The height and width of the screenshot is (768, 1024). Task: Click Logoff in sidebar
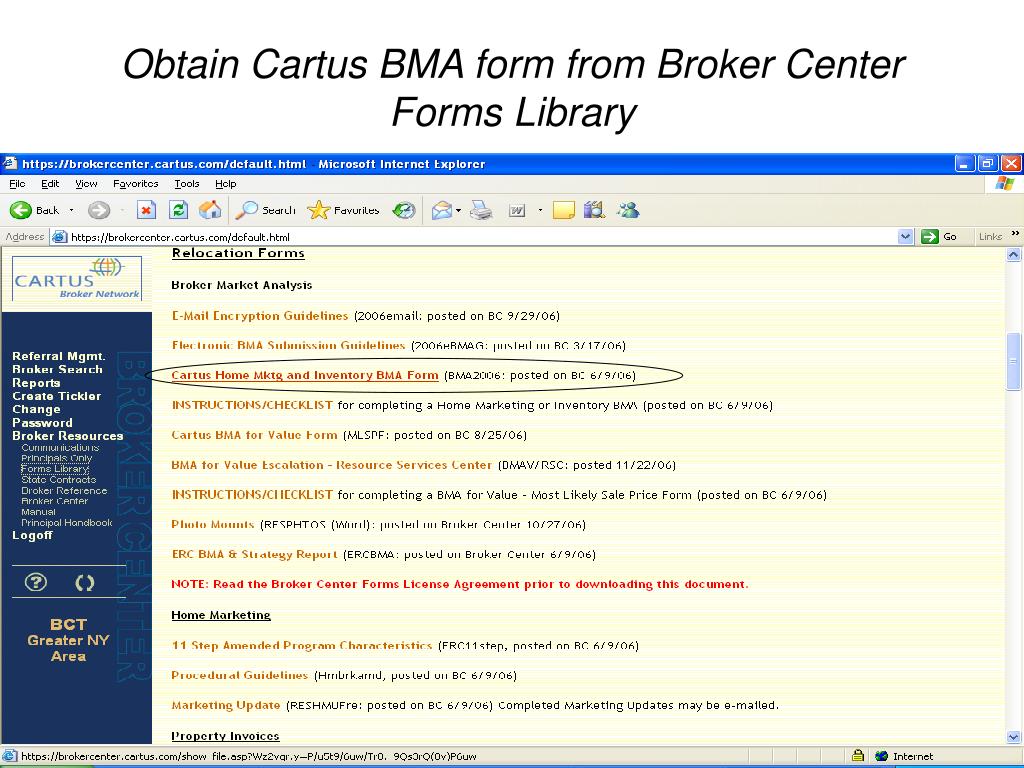(32, 535)
